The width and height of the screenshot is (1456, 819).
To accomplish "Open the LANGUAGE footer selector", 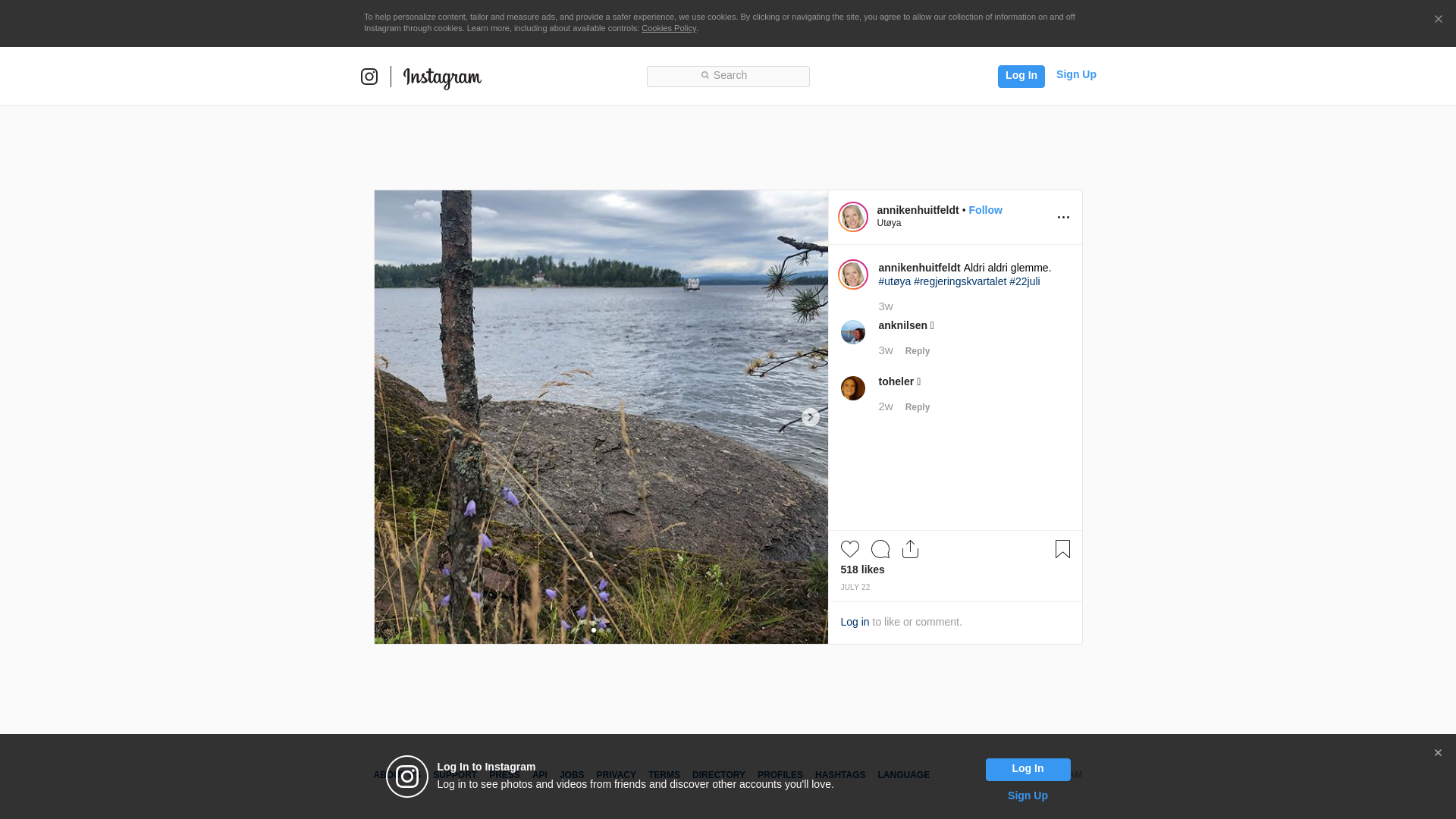I will point(903,775).
